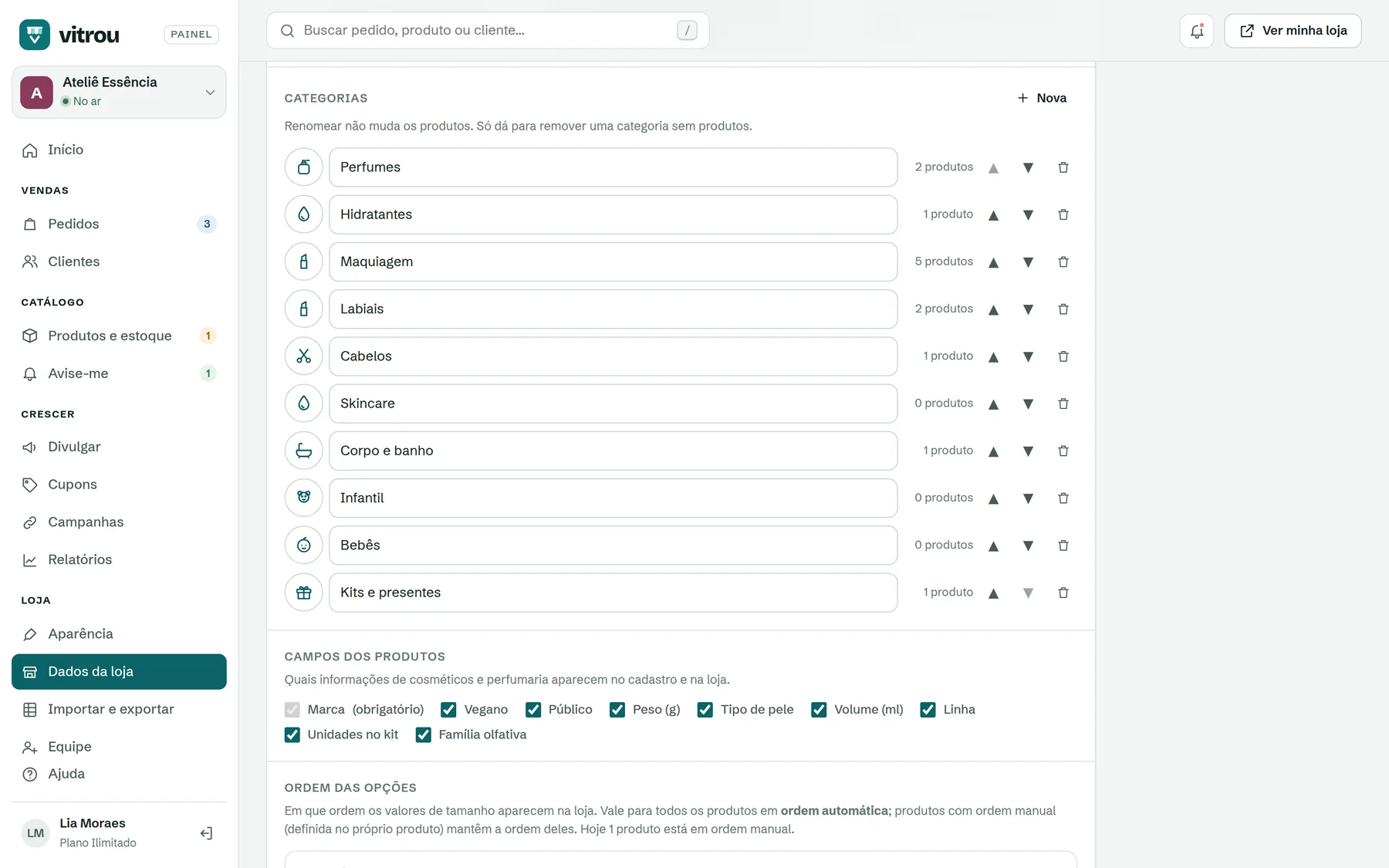Click Ver minha loja button
1389x868 pixels.
point(1293,31)
